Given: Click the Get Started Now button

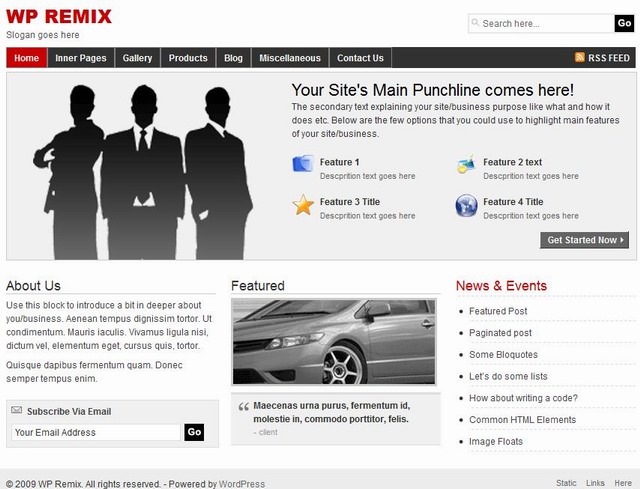Looking at the screenshot, I should point(584,240).
